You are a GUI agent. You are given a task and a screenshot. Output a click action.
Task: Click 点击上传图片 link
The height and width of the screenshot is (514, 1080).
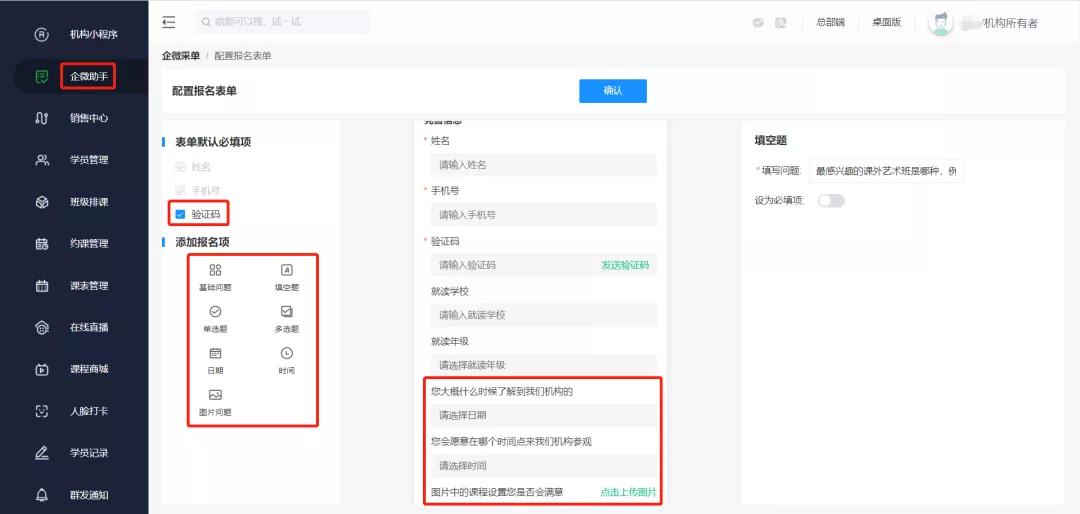click(628, 493)
